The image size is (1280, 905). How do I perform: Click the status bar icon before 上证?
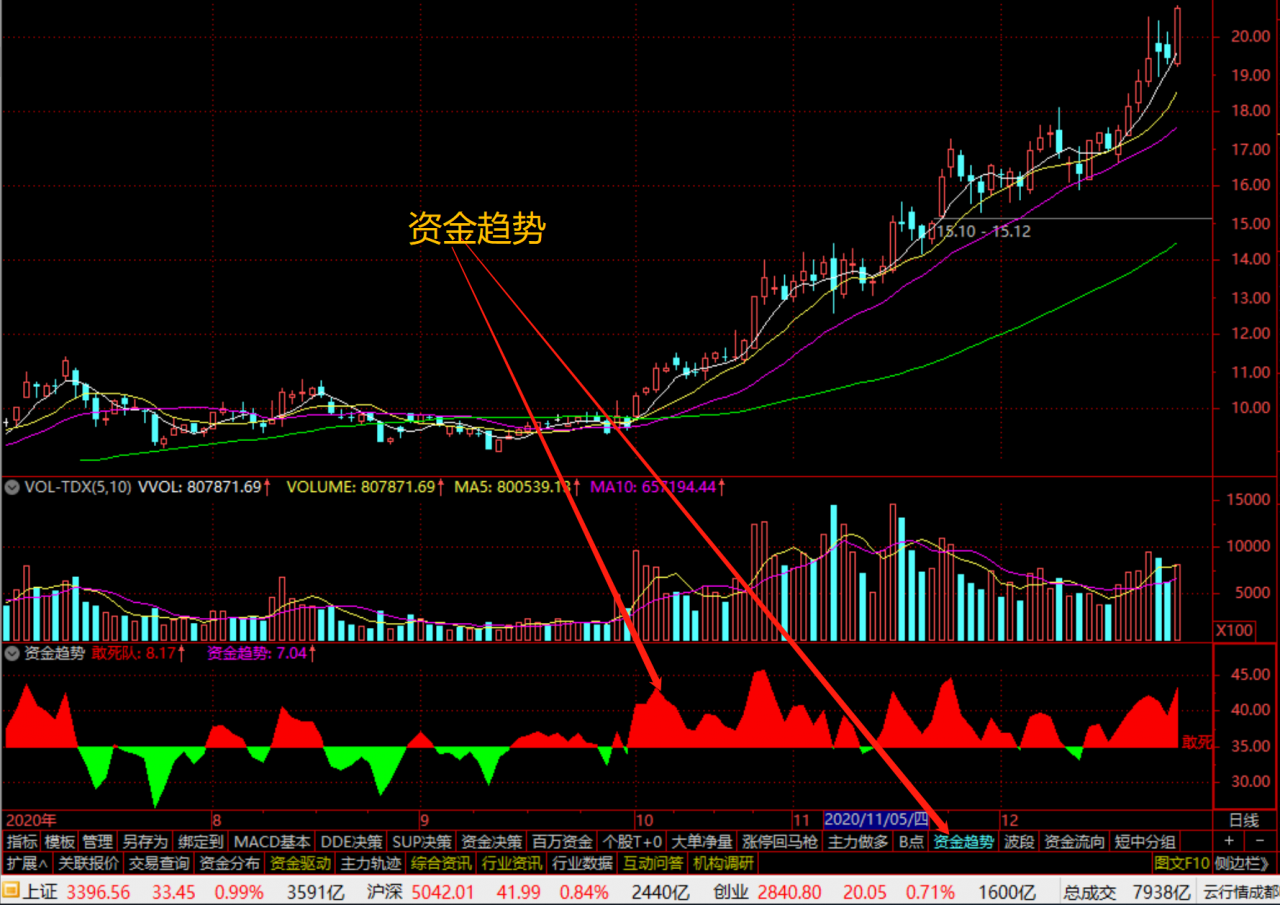click(x=11, y=892)
